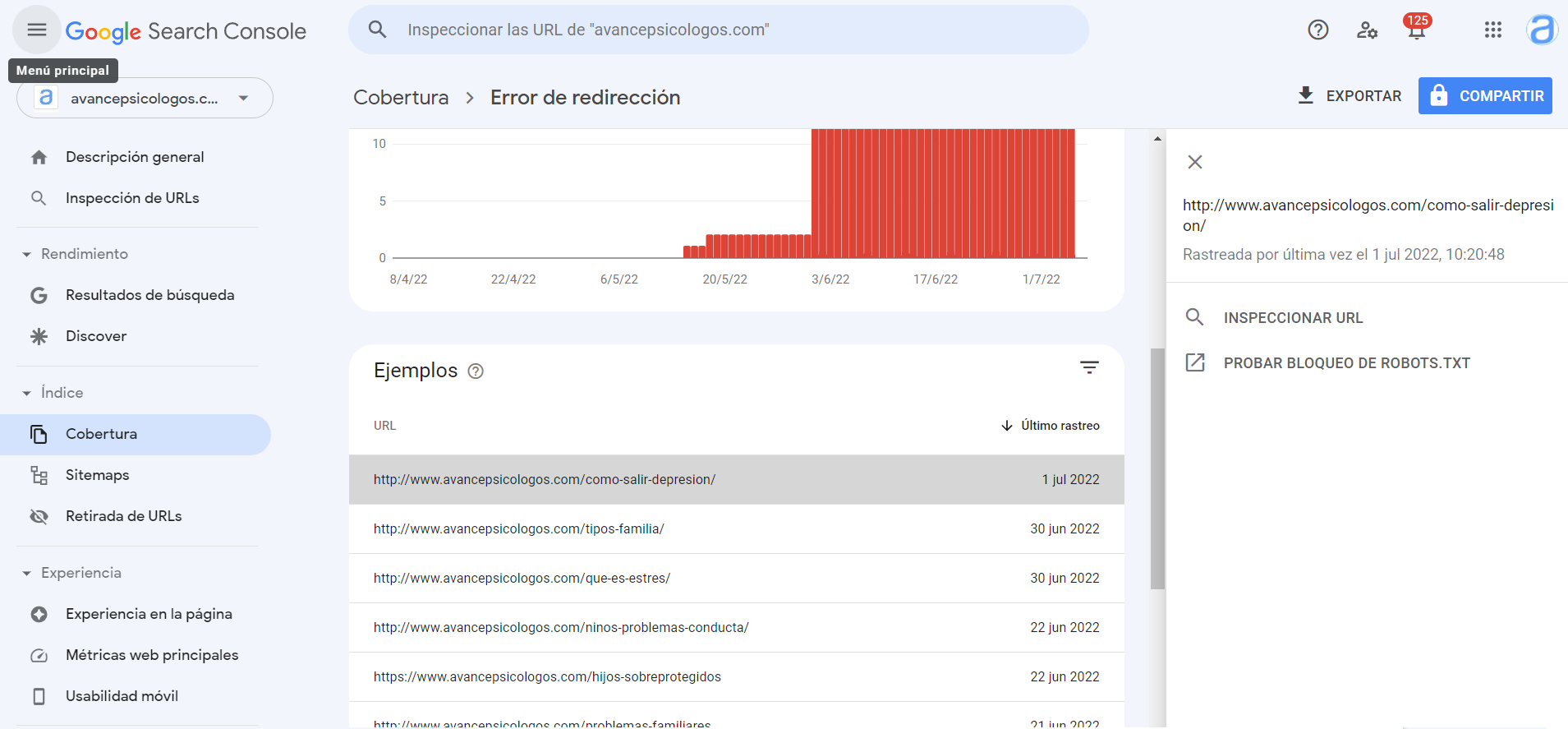Click the search magnifier icon in the URL bar
The image size is (1568, 729).
[x=377, y=30]
